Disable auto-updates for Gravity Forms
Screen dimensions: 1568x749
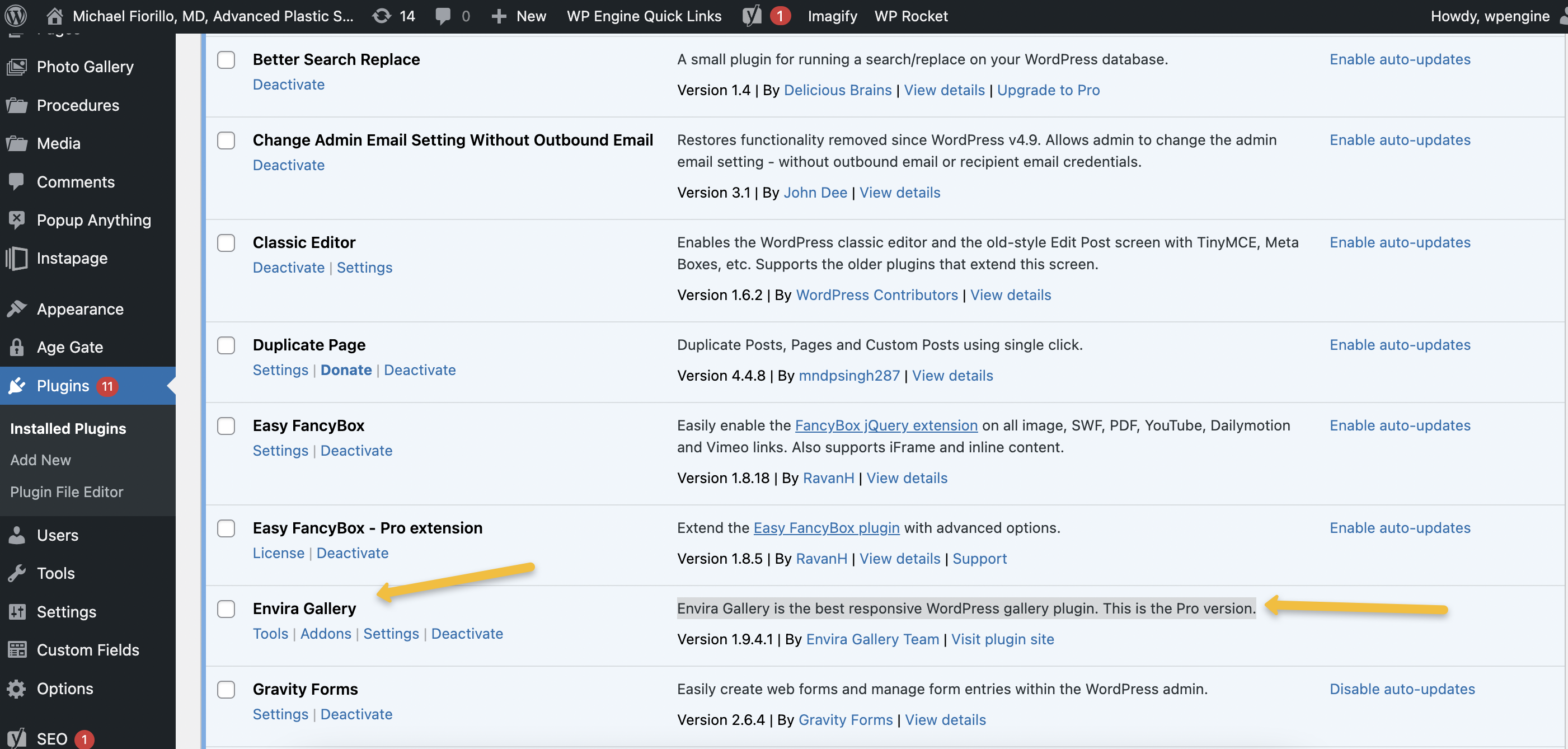(1402, 689)
